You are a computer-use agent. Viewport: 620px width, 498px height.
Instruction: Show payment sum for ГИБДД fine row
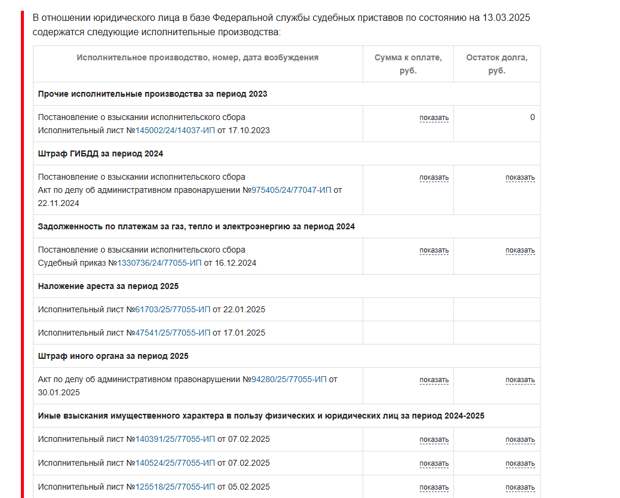(x=434, y=178)
